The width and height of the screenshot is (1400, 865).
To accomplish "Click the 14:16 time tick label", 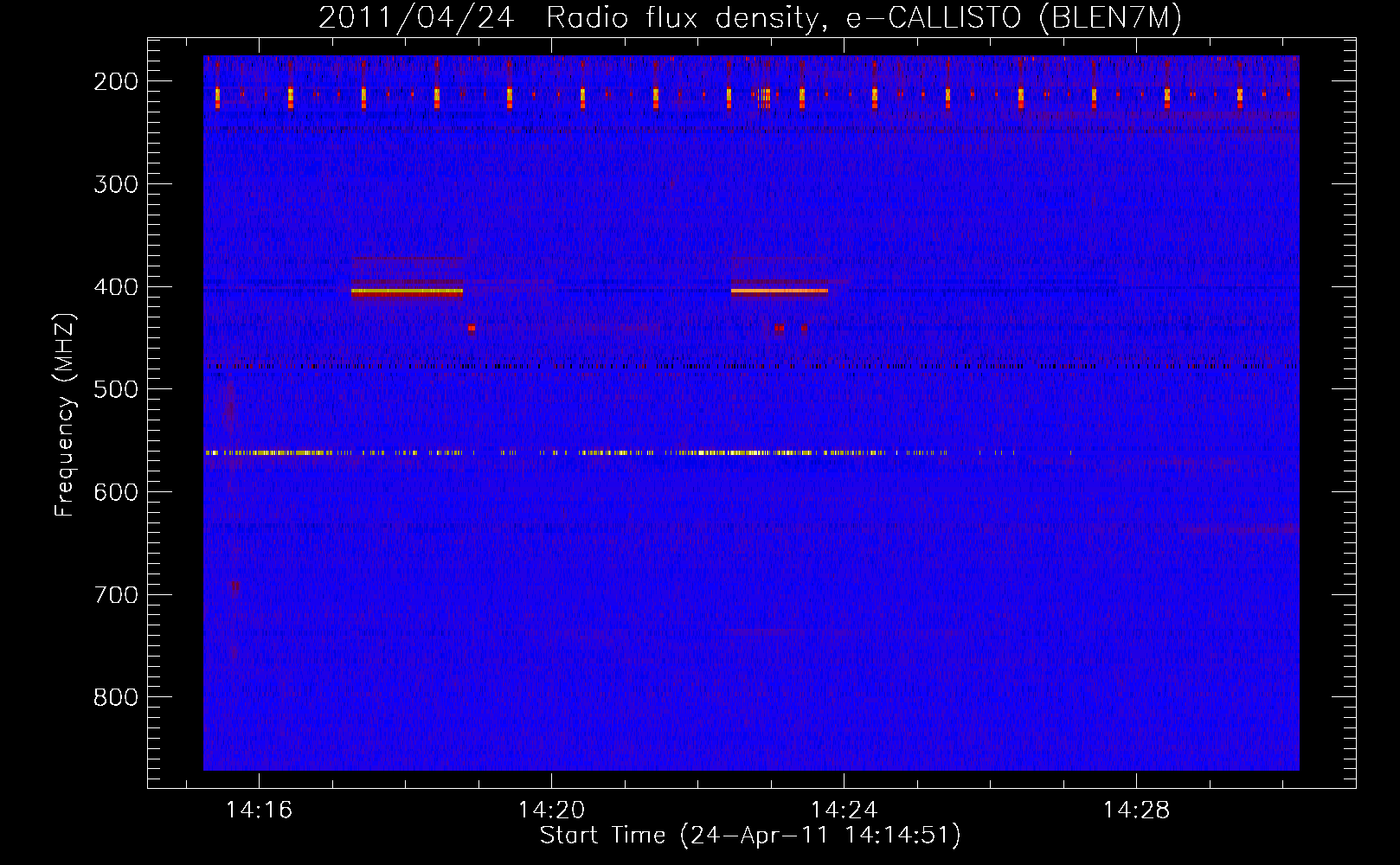I will [259, 811].
